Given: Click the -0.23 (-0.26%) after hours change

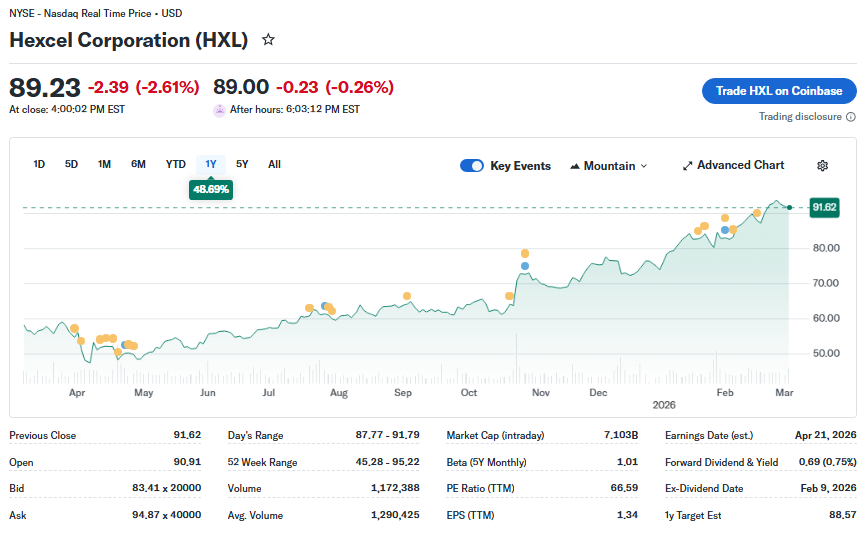Looking at the screenshot, I should 335,87.
